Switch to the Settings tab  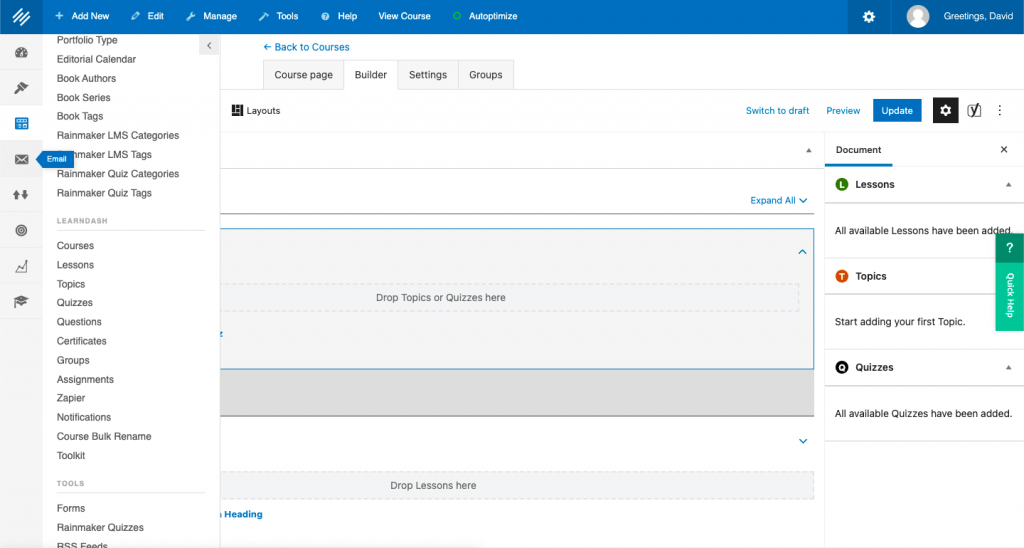pyautogui.click(x=428, y=75)
